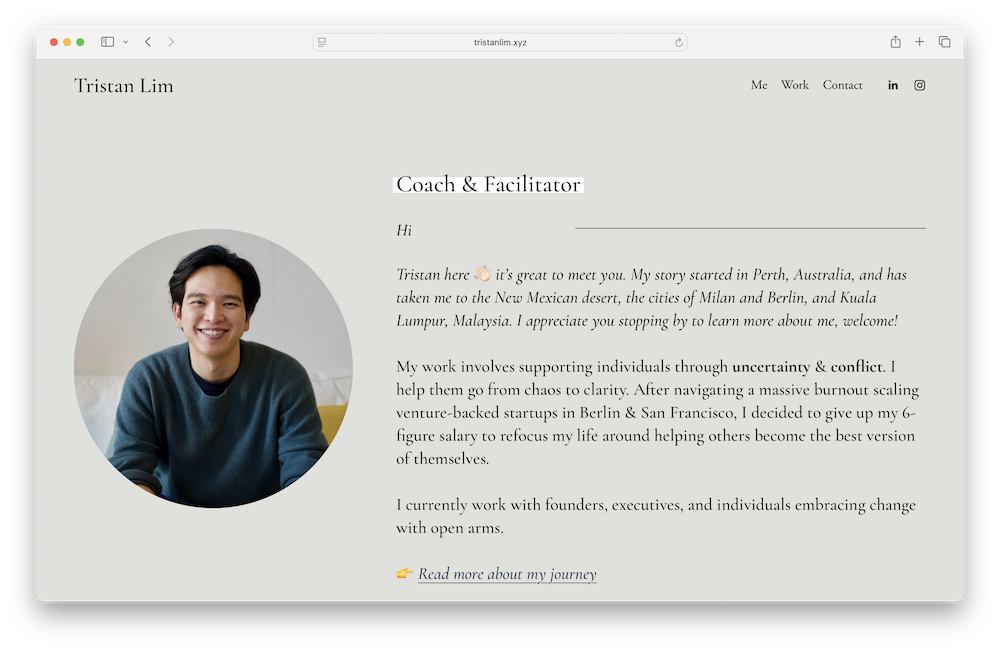Open the Contact navigation item
The width and height of the screenshot is (1000, 650).
[x=842, y=85]
